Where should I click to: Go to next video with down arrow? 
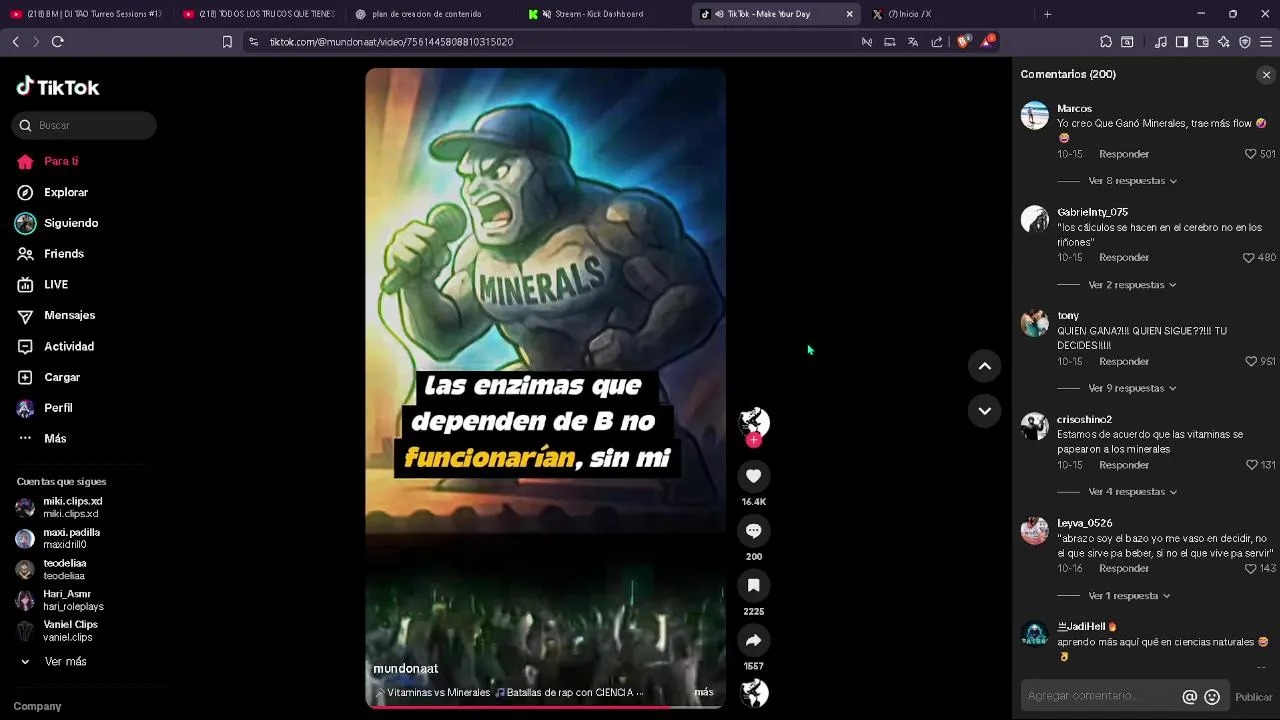[984, 410]
